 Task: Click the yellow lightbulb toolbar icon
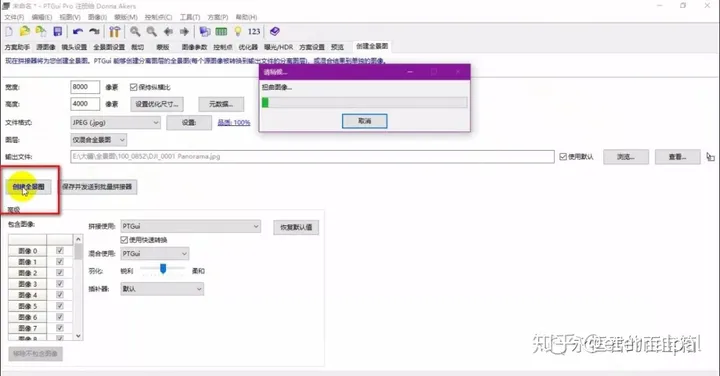click(237, 31)
